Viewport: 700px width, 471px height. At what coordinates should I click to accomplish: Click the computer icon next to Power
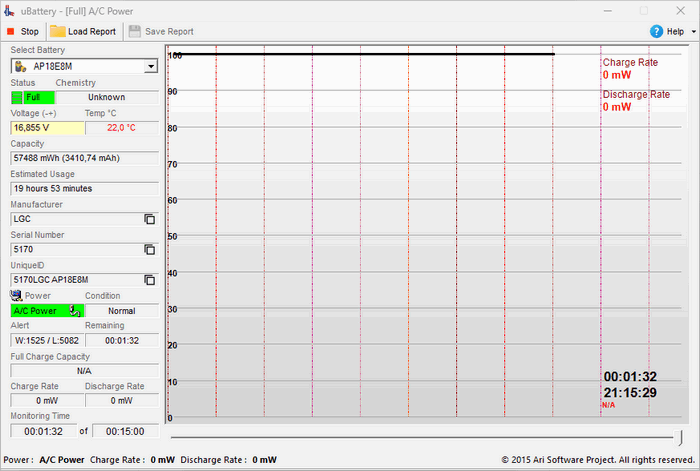(16, 296)
